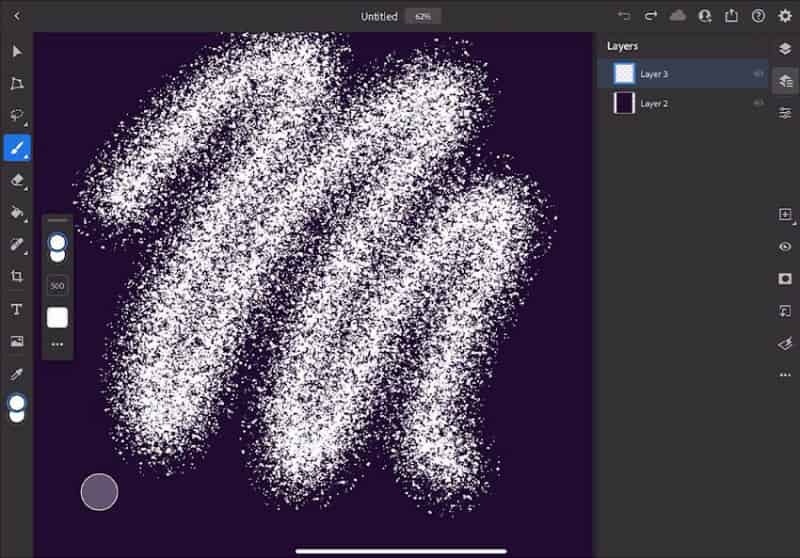The image size is (800, 558).
Task: Open the filters and adjustments icon
Action: point(785,343)
